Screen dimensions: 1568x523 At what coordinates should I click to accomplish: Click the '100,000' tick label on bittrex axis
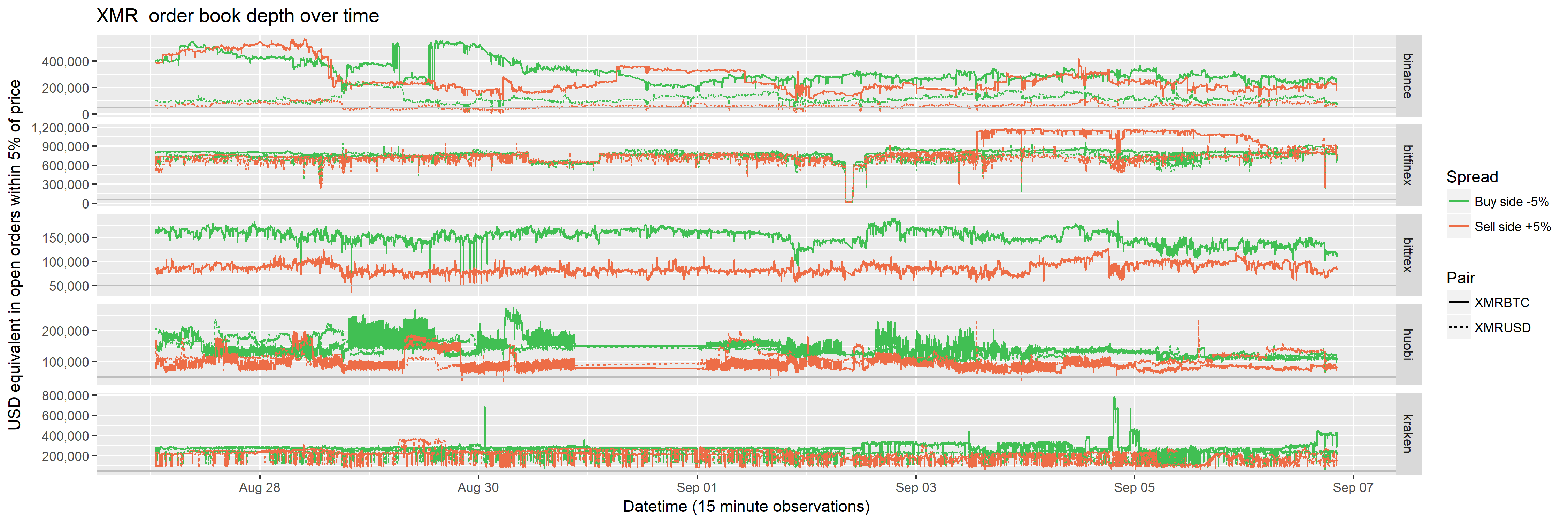coord(65,263)
